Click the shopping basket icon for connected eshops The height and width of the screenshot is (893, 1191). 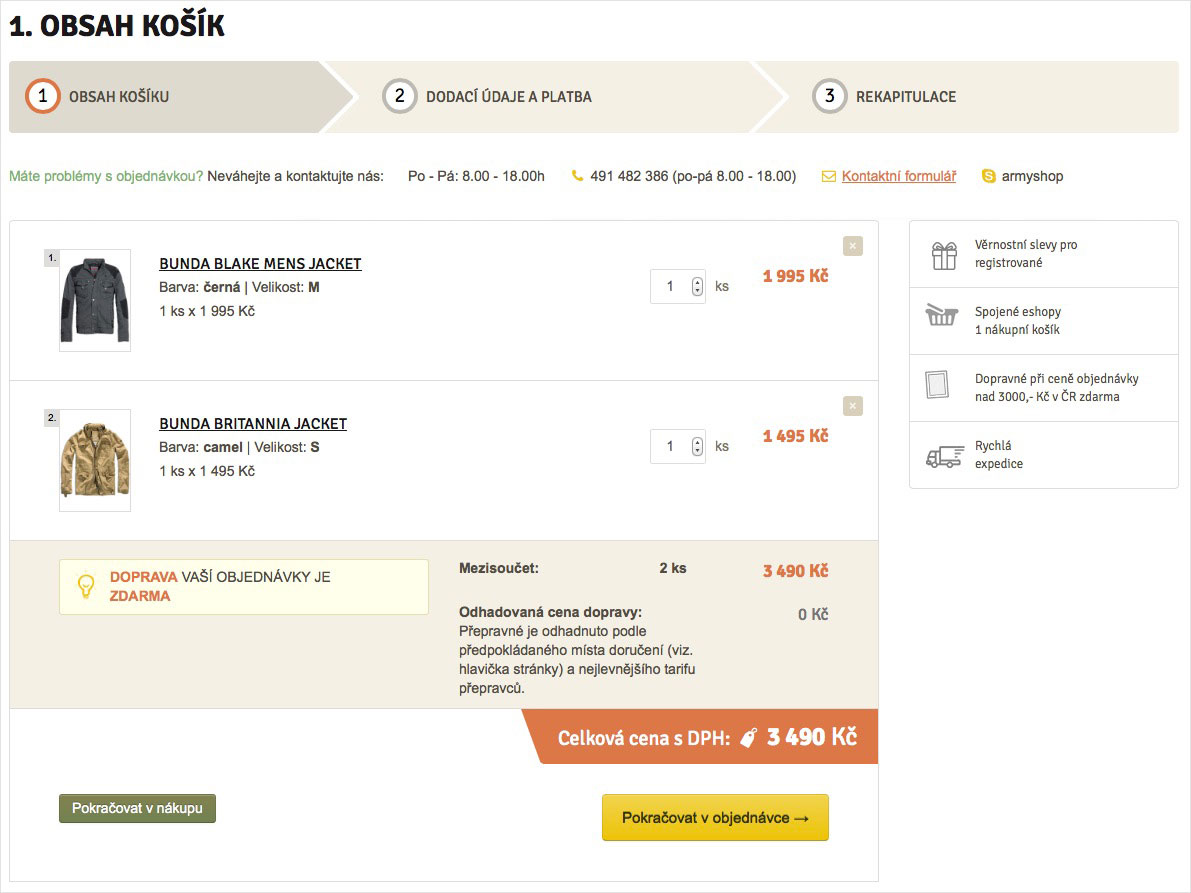[942, 317]
